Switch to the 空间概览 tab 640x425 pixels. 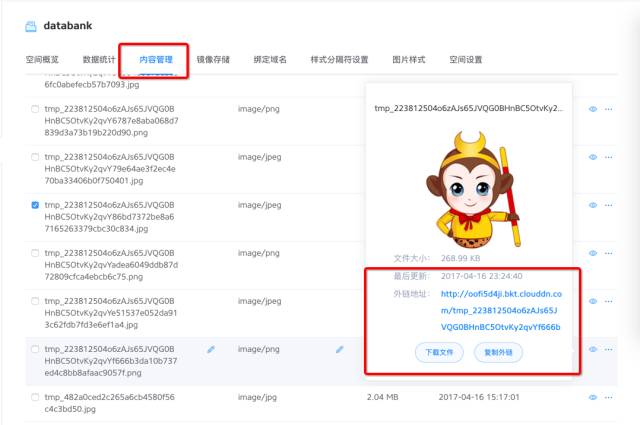pos(42,60)
